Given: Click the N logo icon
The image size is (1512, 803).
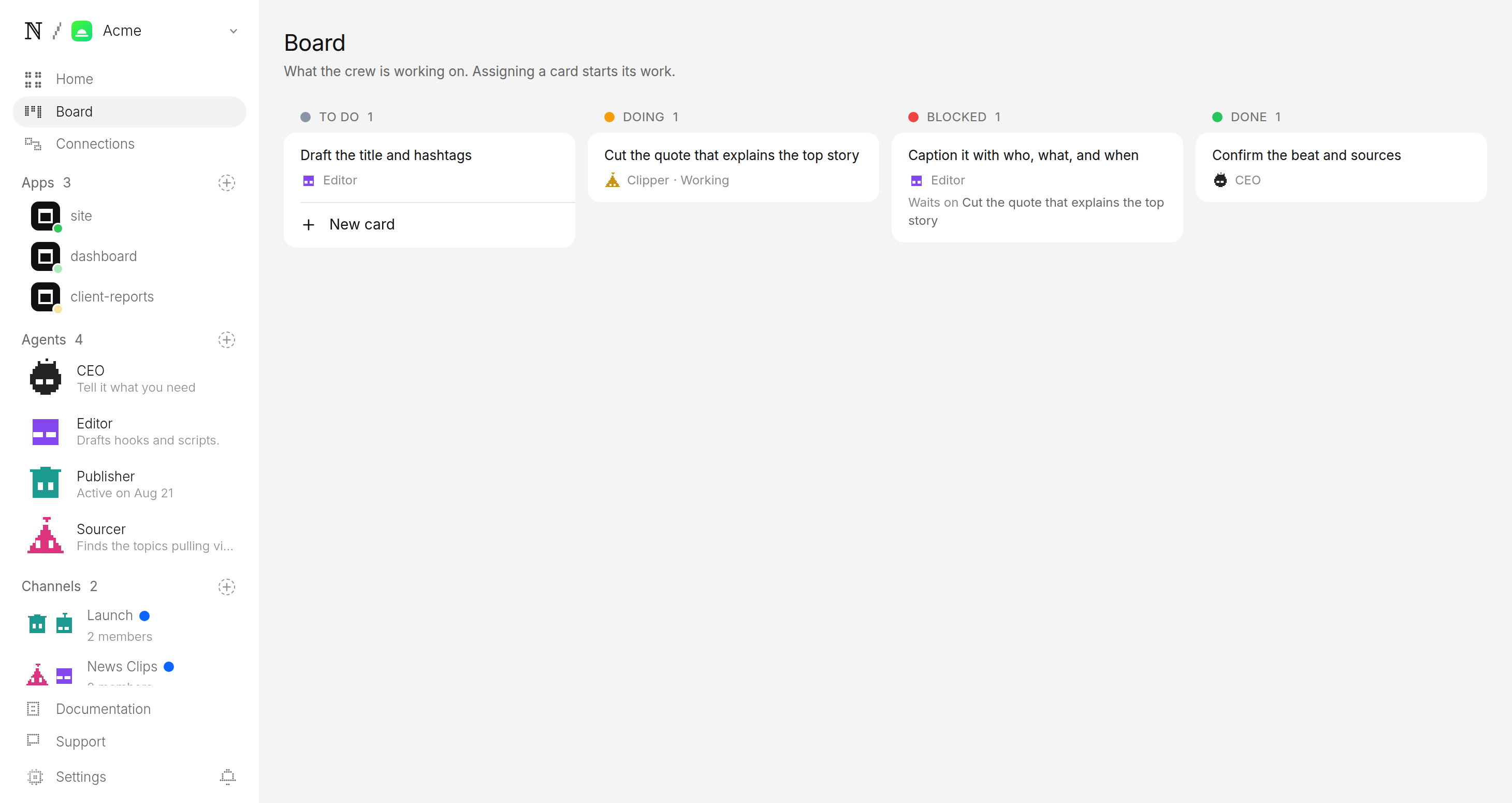Looking at the screenshot, I should pyautogui.click(x=33, y=31).
